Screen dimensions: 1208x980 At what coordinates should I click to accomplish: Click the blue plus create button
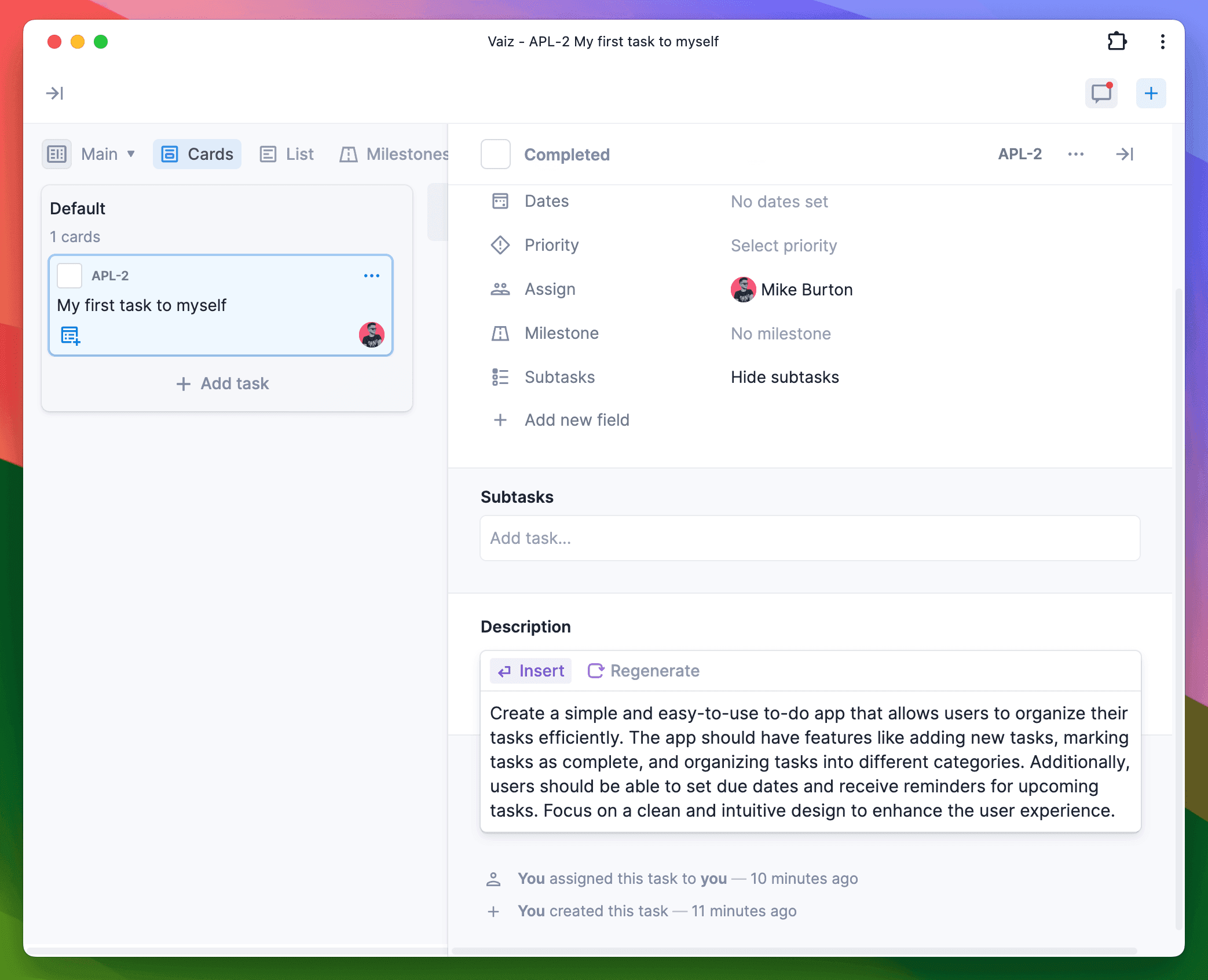1151,93
